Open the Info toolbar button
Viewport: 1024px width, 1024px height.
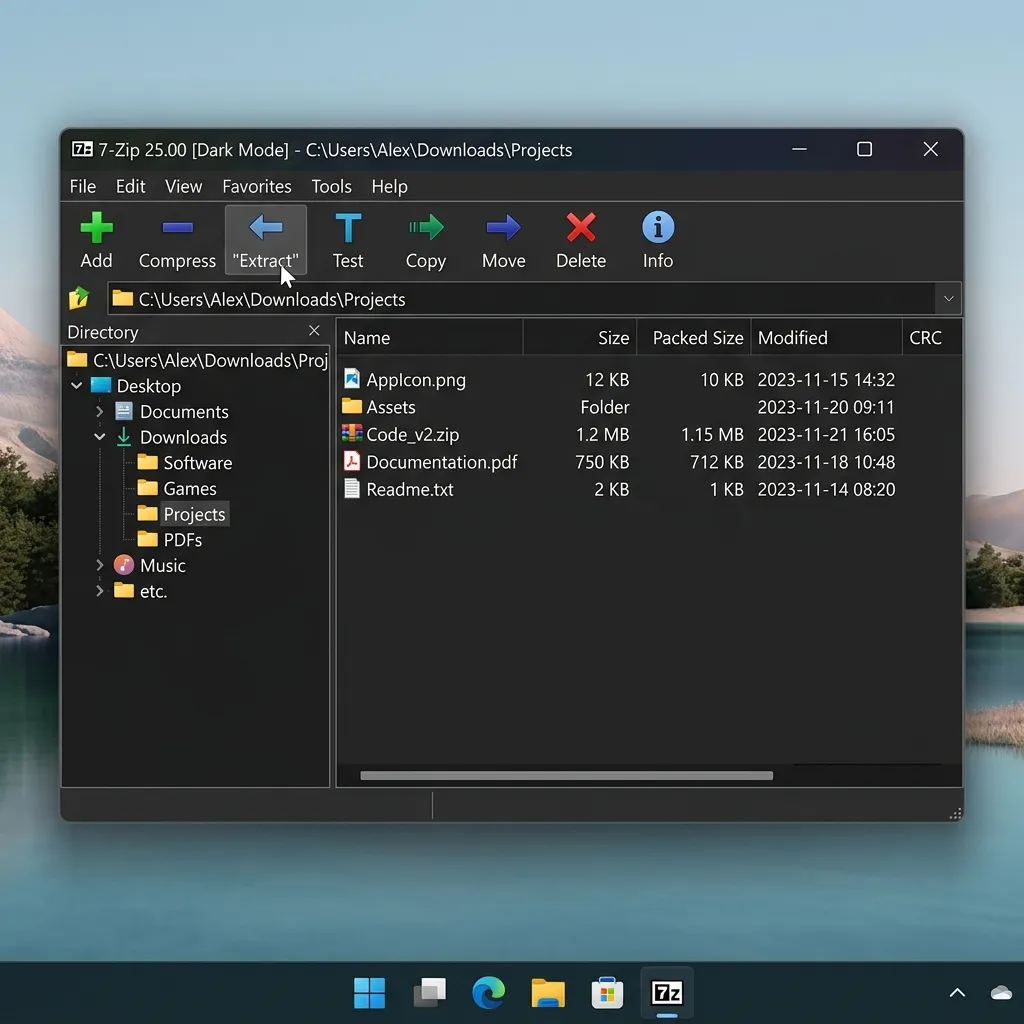tap(658, 240)
